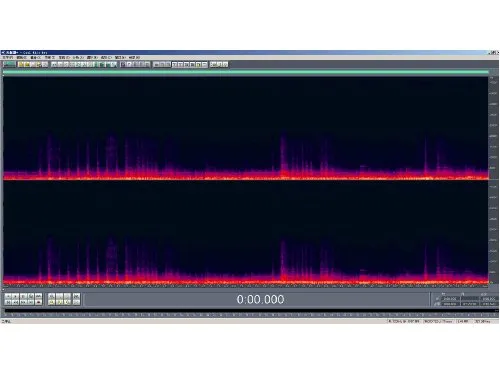Click the green display range bar above the spectrogram

246,72
